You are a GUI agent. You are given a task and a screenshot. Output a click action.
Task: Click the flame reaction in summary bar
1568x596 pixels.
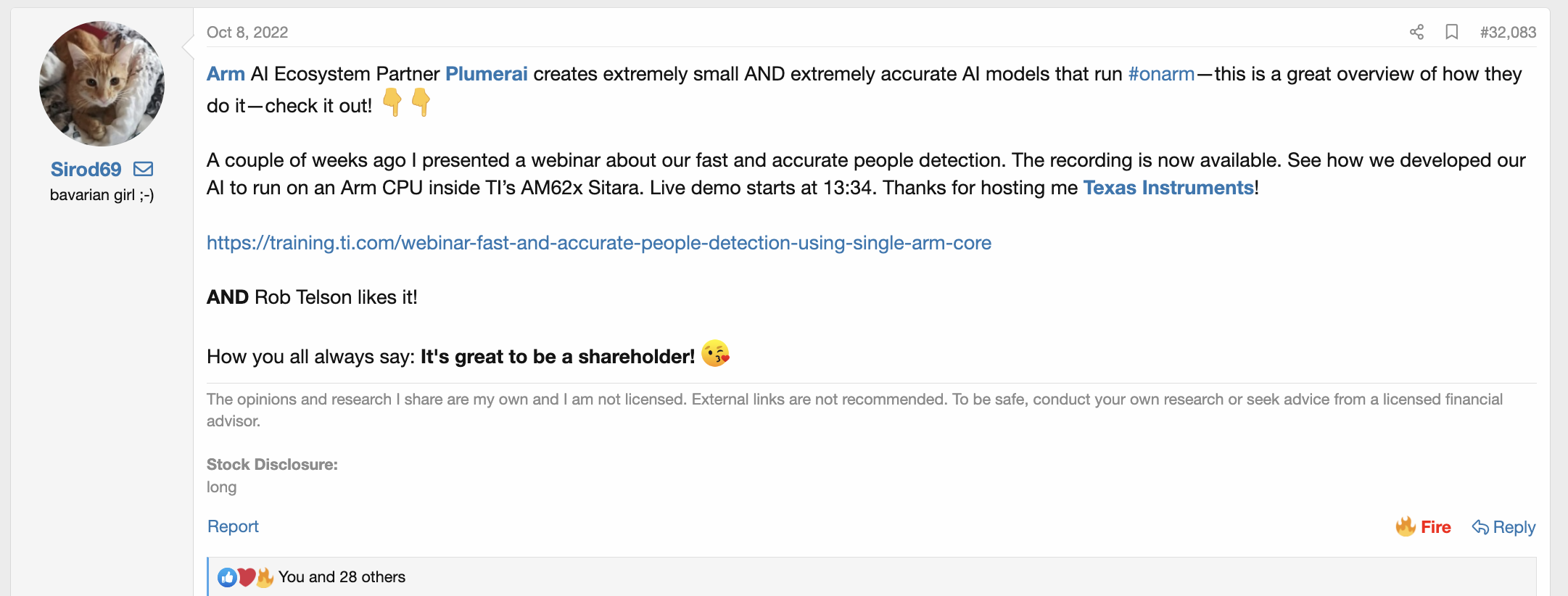point(265,577)
